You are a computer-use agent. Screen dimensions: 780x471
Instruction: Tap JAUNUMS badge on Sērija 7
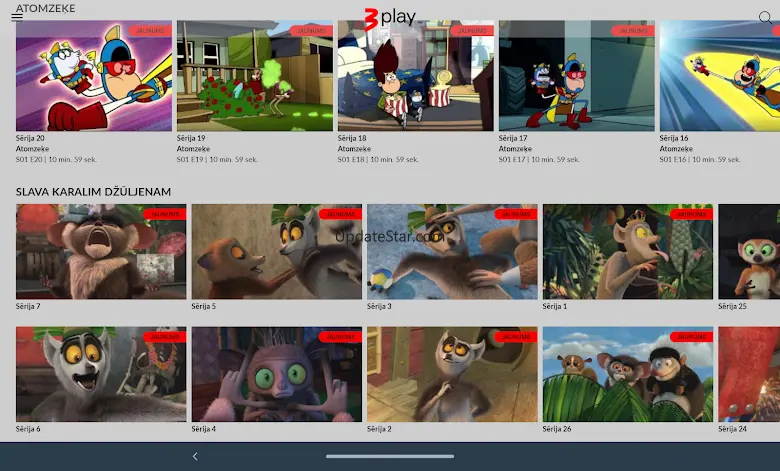[165, 214]
